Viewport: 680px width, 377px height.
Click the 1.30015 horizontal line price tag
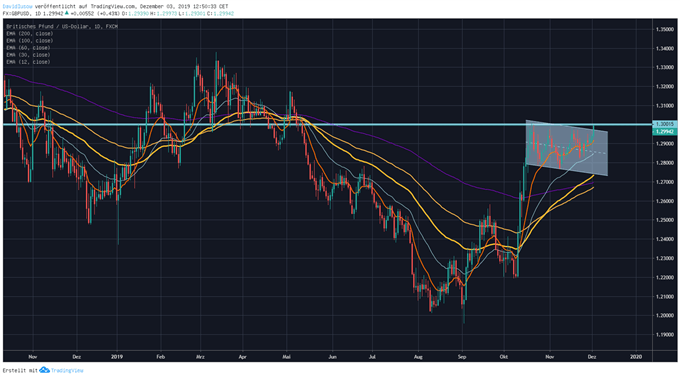tap(664, 124)
